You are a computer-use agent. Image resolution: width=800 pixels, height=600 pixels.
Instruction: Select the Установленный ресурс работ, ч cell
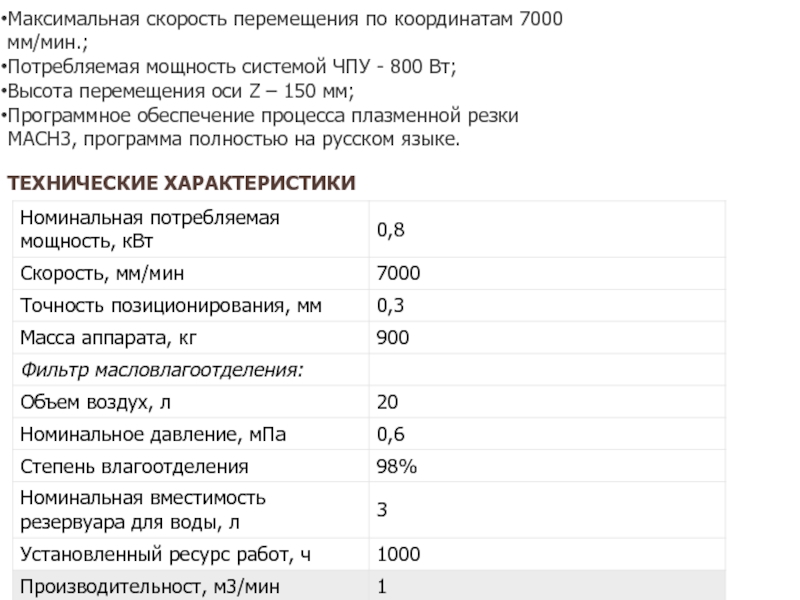point(191,555)
